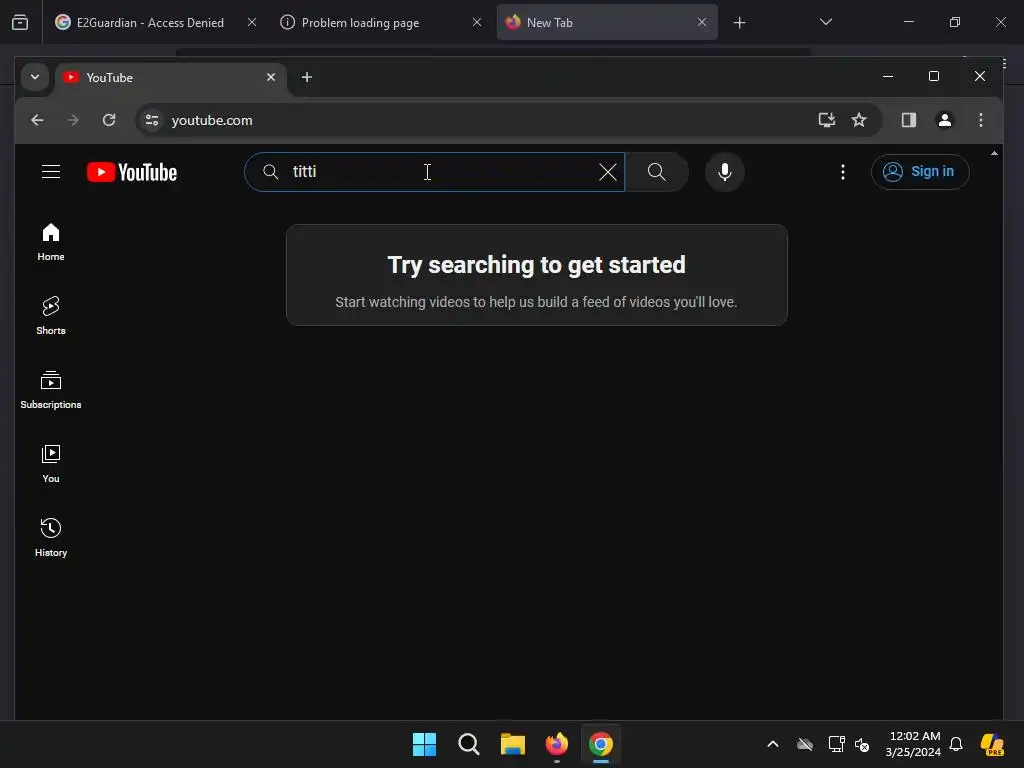The image size is (1024, 768).
Task: Close the Problem loading page tab
Action: [x=477, y=22]
